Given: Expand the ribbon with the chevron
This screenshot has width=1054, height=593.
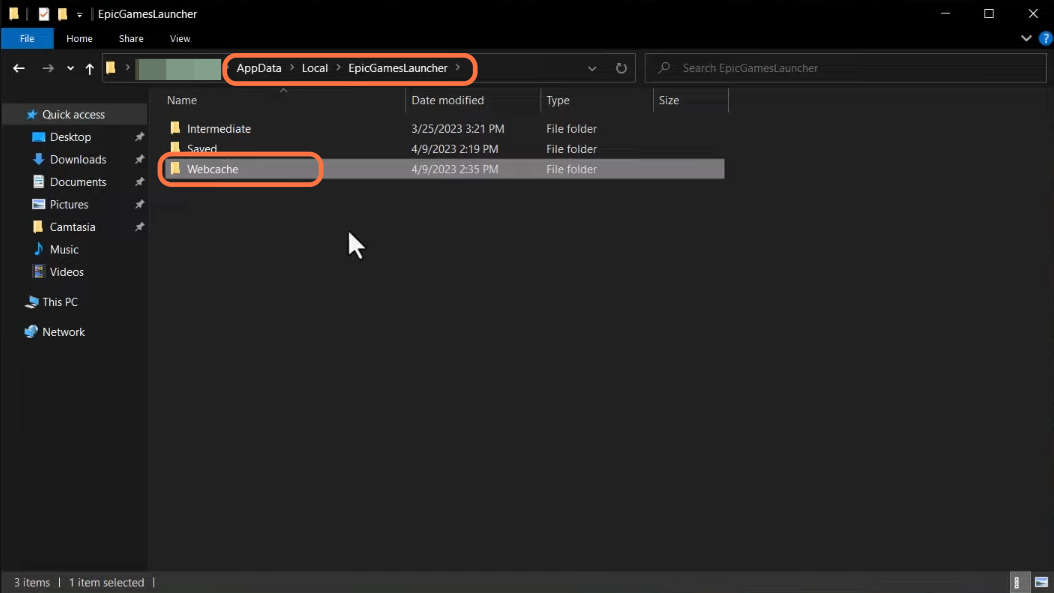Looking at the screenshot, I should coord(1026,38).
